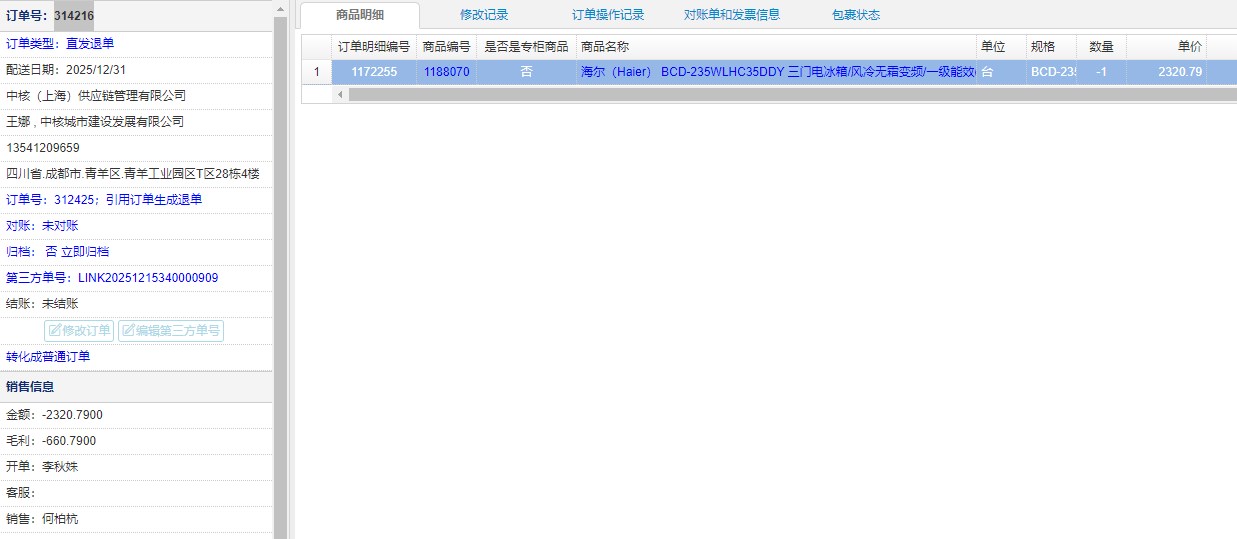
Task: Click the left panel vertical scrollbar
Action: point(281,300)
